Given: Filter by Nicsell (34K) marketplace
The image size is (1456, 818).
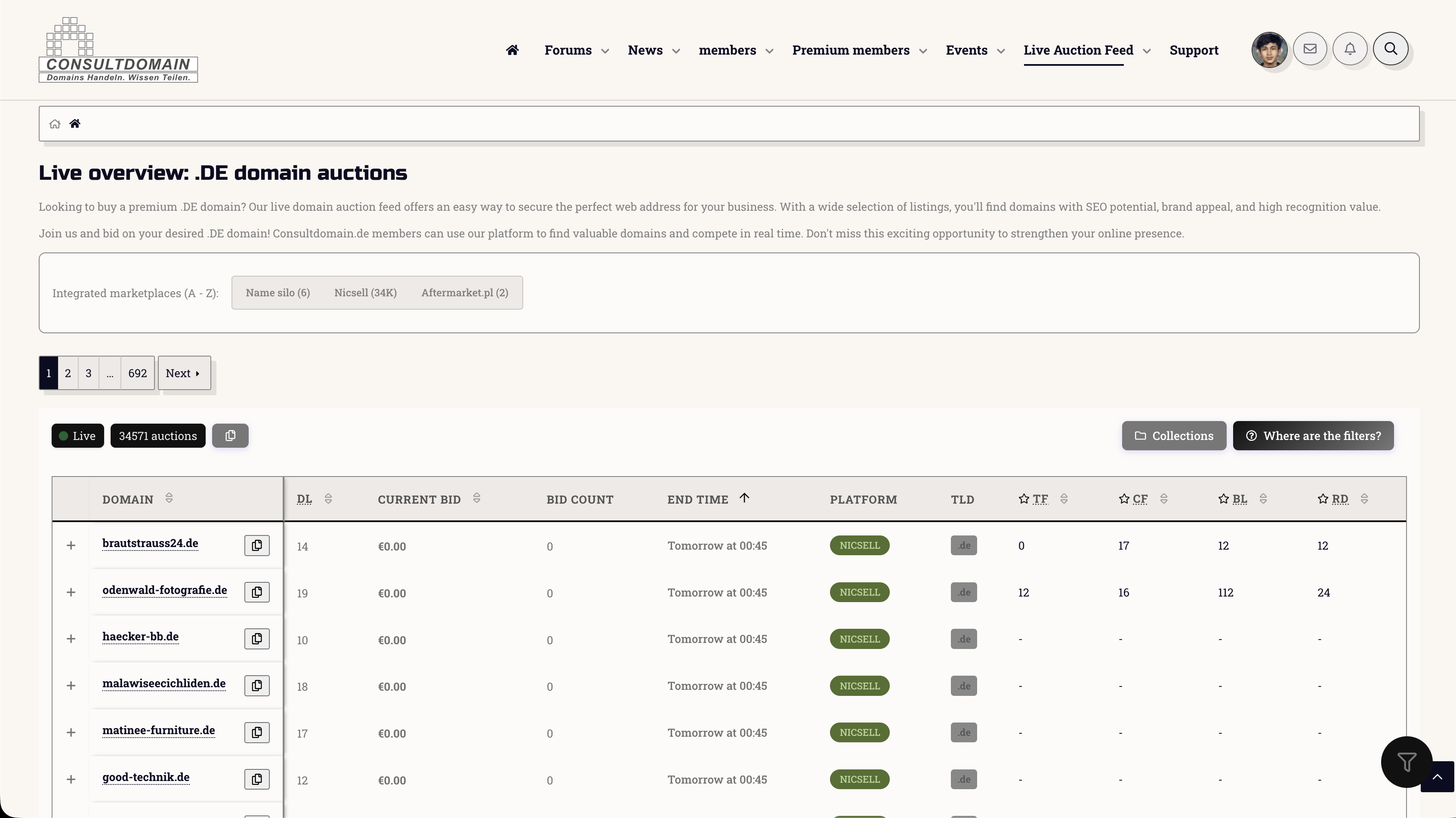Looking at the screenshot, I should coord(365,292).
